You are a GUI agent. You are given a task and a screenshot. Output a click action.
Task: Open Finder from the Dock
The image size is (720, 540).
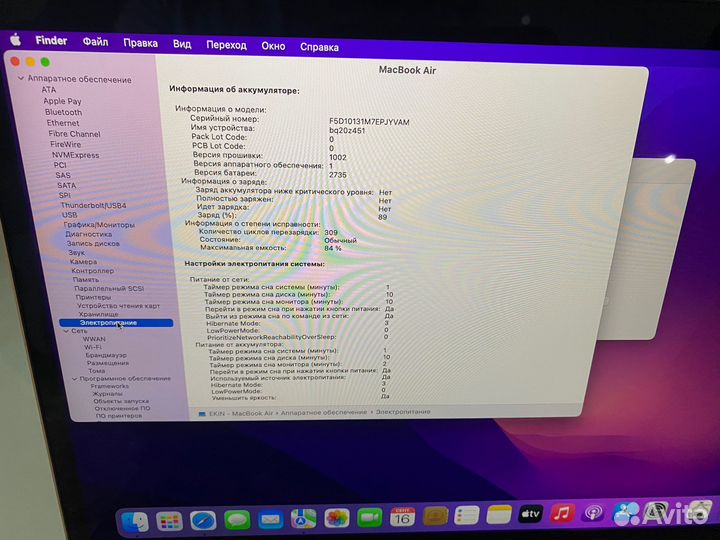(x=135, y=521)
